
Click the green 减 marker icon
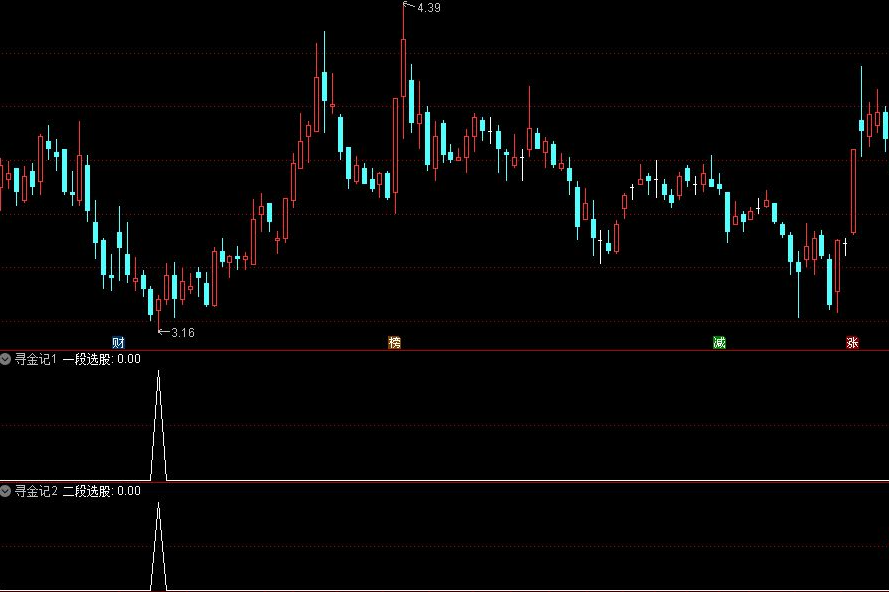point(719,342)
